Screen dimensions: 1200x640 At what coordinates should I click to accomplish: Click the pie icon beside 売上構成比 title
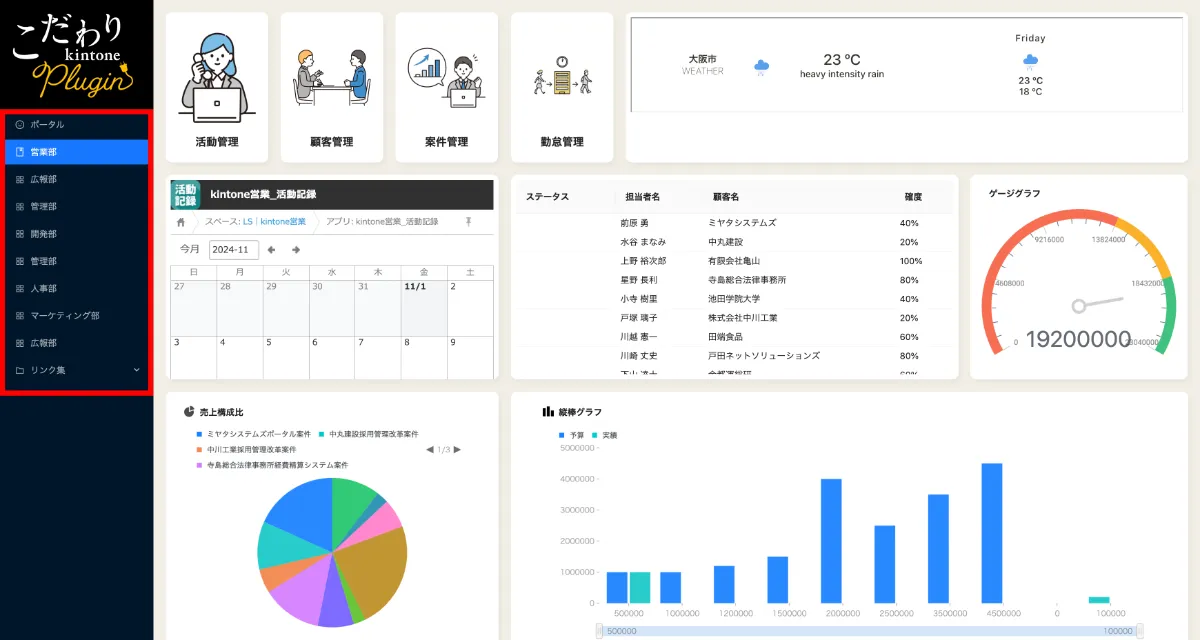(x=189, y=411)
